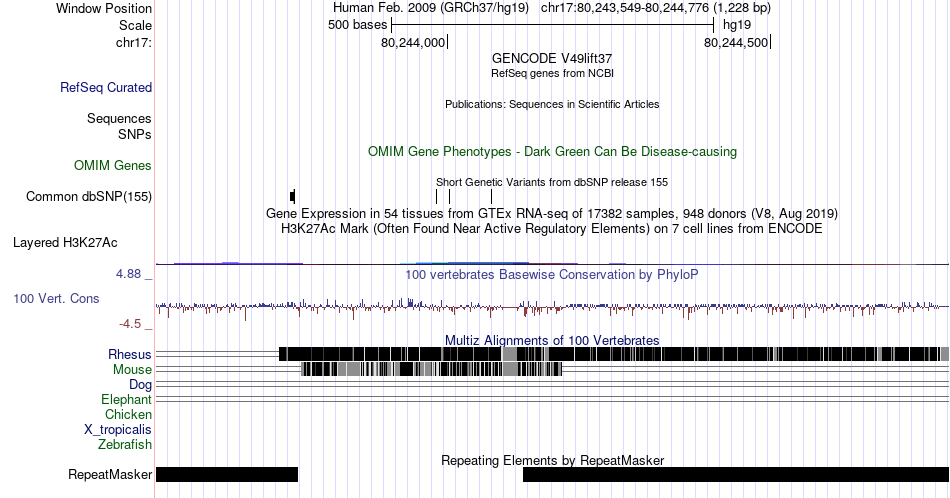
Task: Click the Layered H3K27Ac track label
Action: click(x=65, y=242)
